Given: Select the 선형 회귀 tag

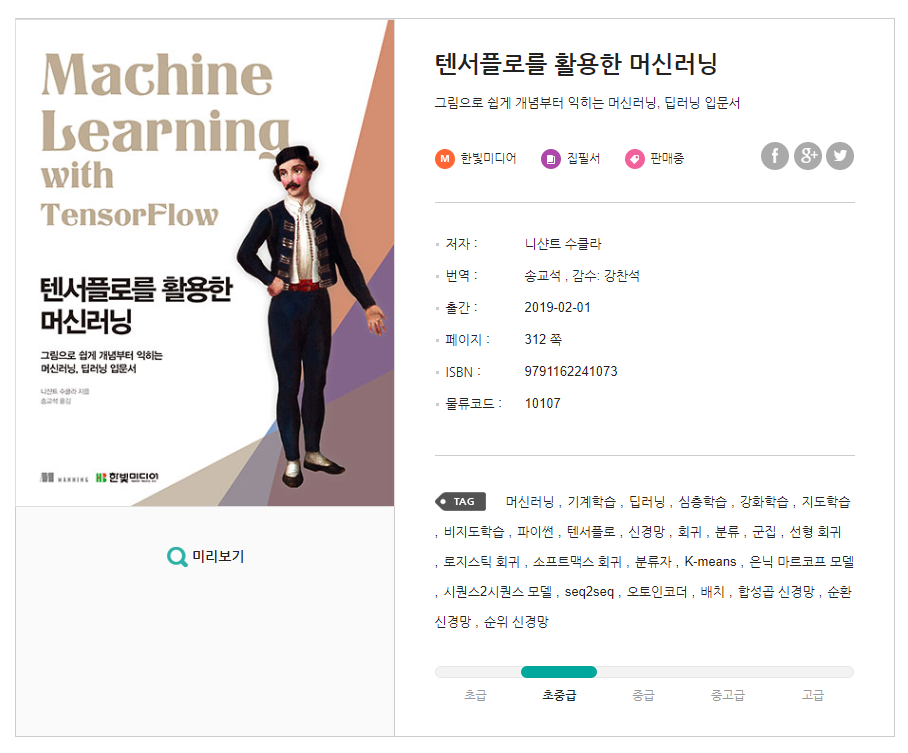Looking at the screenshot, I should click(x=815, y=532).
